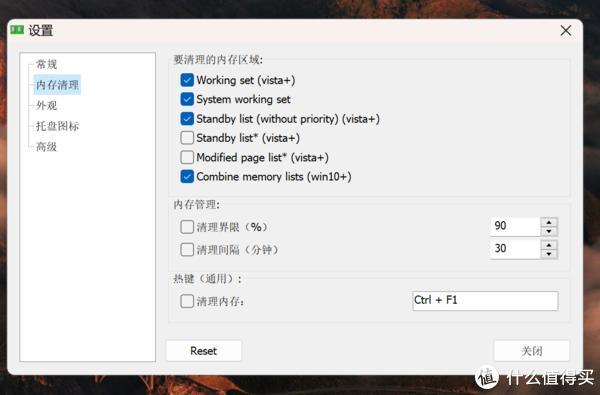Click the Reset button
The height and width of the screenshot is (395, 600).
[204, 351]
